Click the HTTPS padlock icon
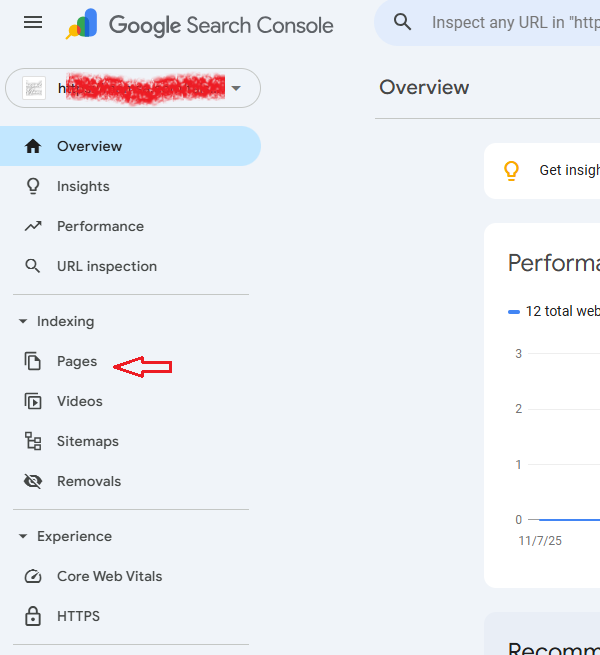The image size is (600, 655). click(33, 616)
